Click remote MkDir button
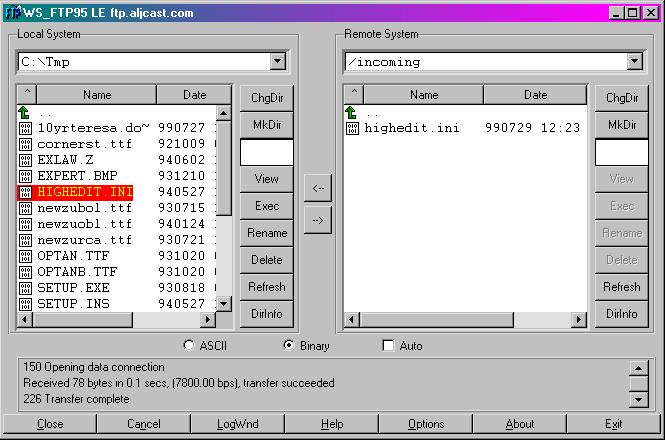This screenshot has width=665, height=440. (x=622, y=125)
